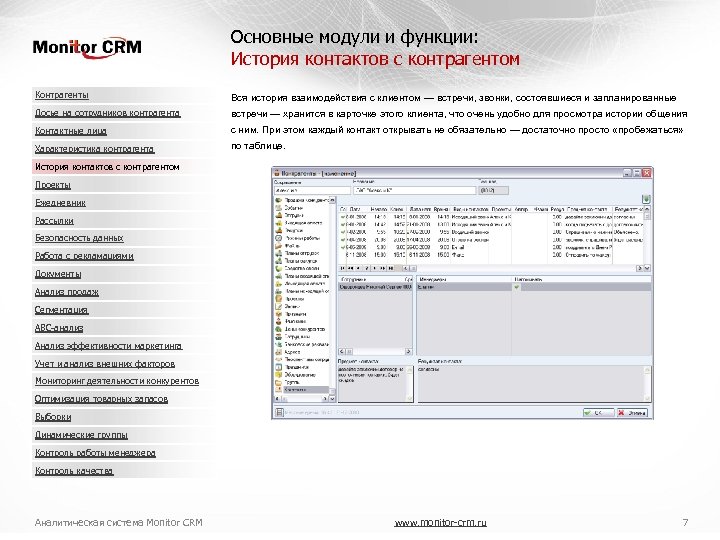The width and height of the screenshot is (720, 540).
Task: Open Мониторинг деятельности конкурентов link
Action: point(117,381)
